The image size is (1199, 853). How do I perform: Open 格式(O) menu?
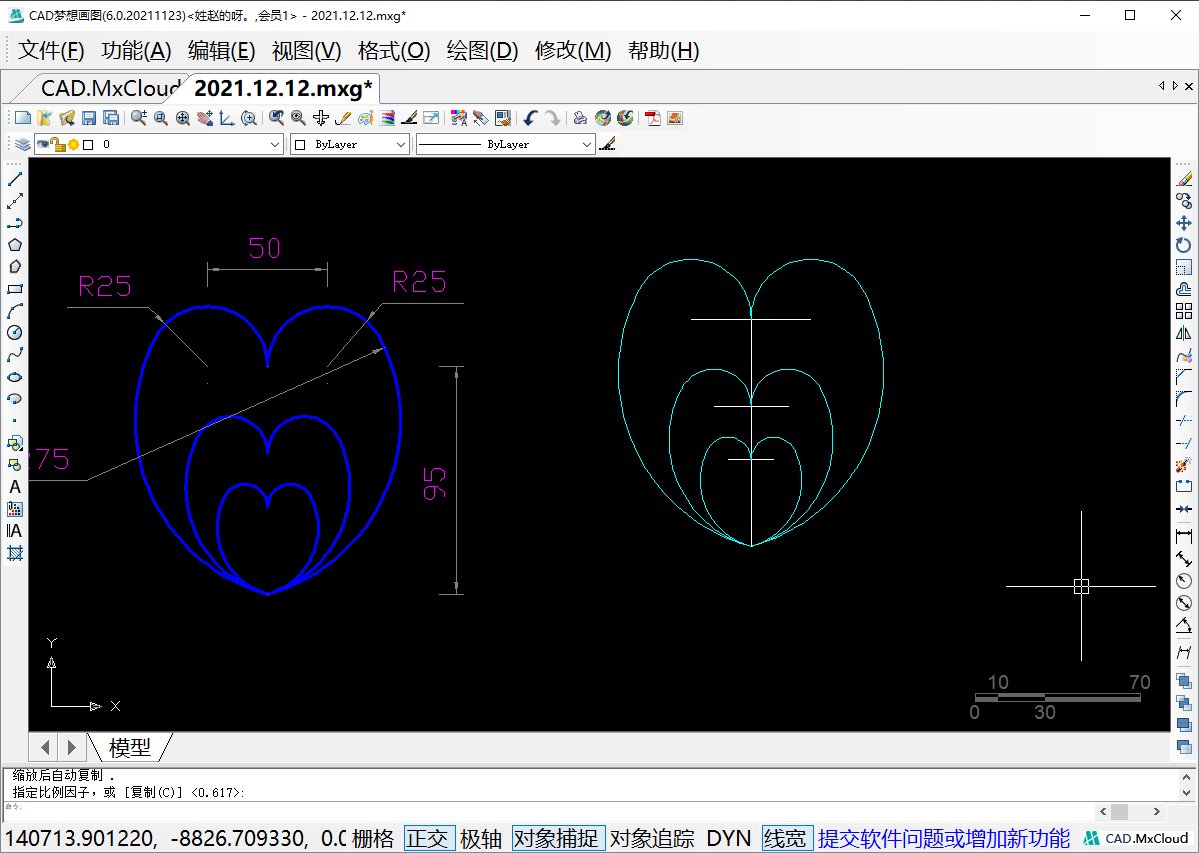(x=395, y=50)
